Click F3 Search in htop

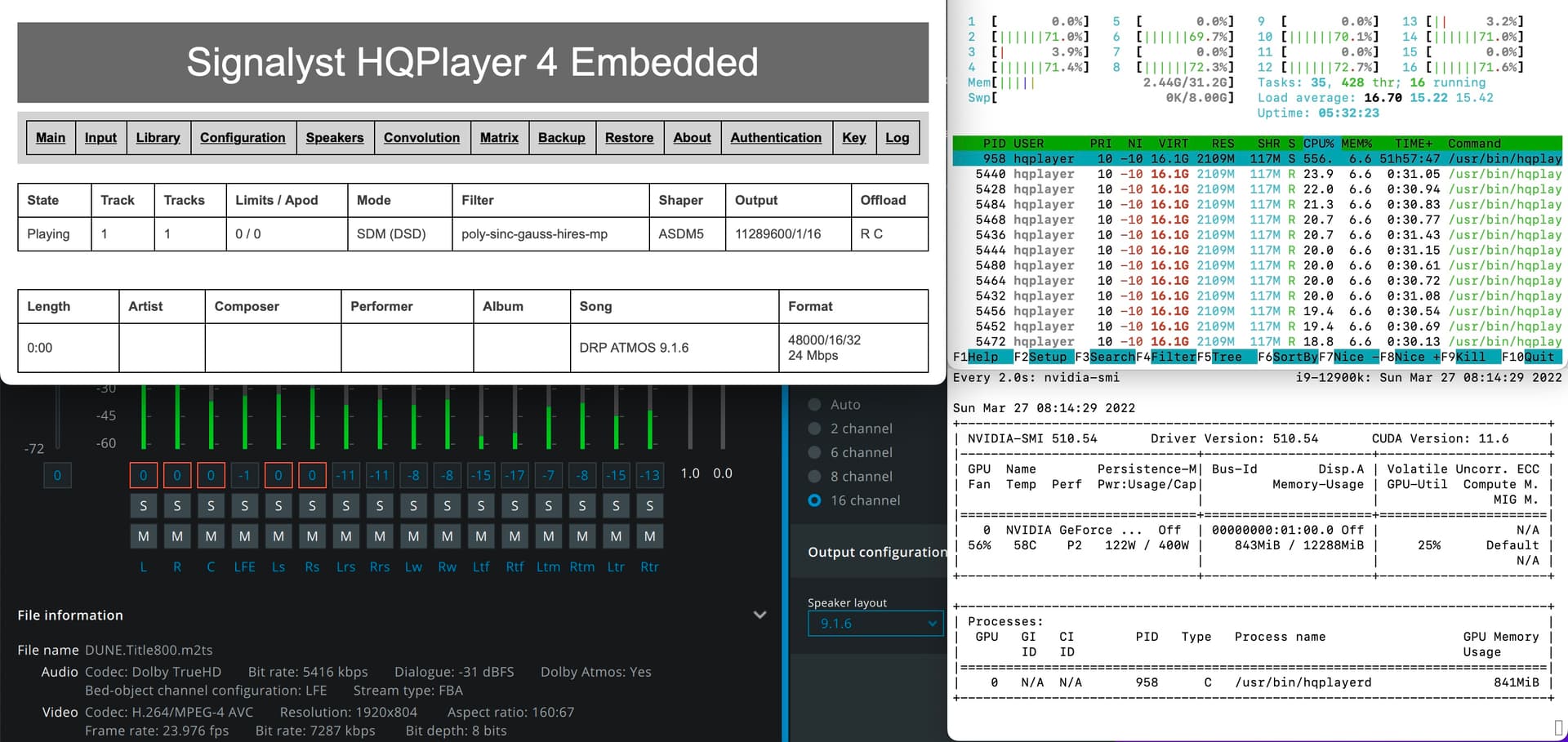(1105, 358)
